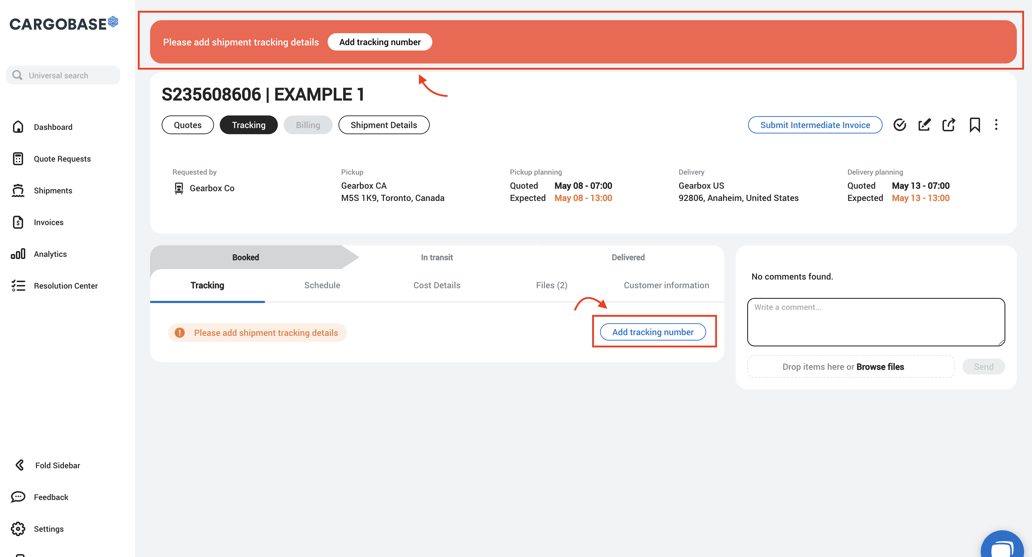
Task: Switch to the Cost Details tab
Action: pyautogui.click(x=437, y=285)
